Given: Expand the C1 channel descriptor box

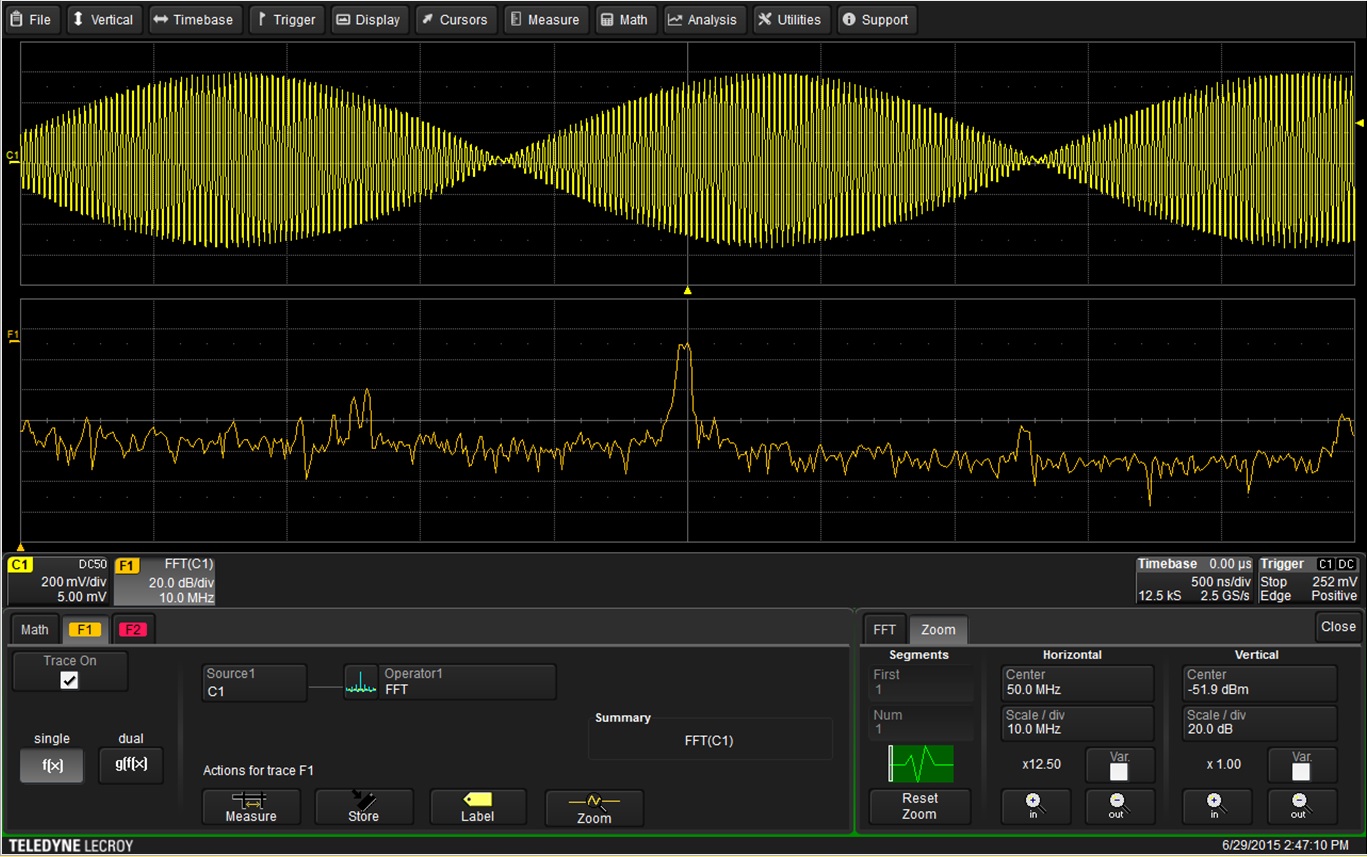Looking at the screenshot, I should (57, 580).
